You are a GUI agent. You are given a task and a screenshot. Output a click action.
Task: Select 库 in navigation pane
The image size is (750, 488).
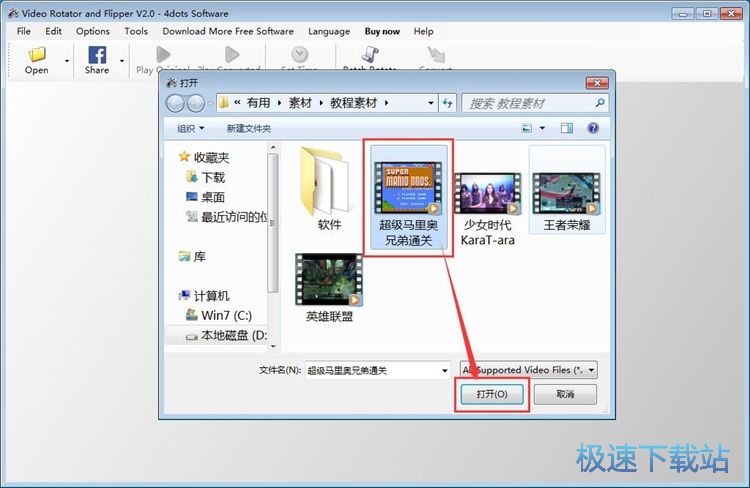click(192, 257)
